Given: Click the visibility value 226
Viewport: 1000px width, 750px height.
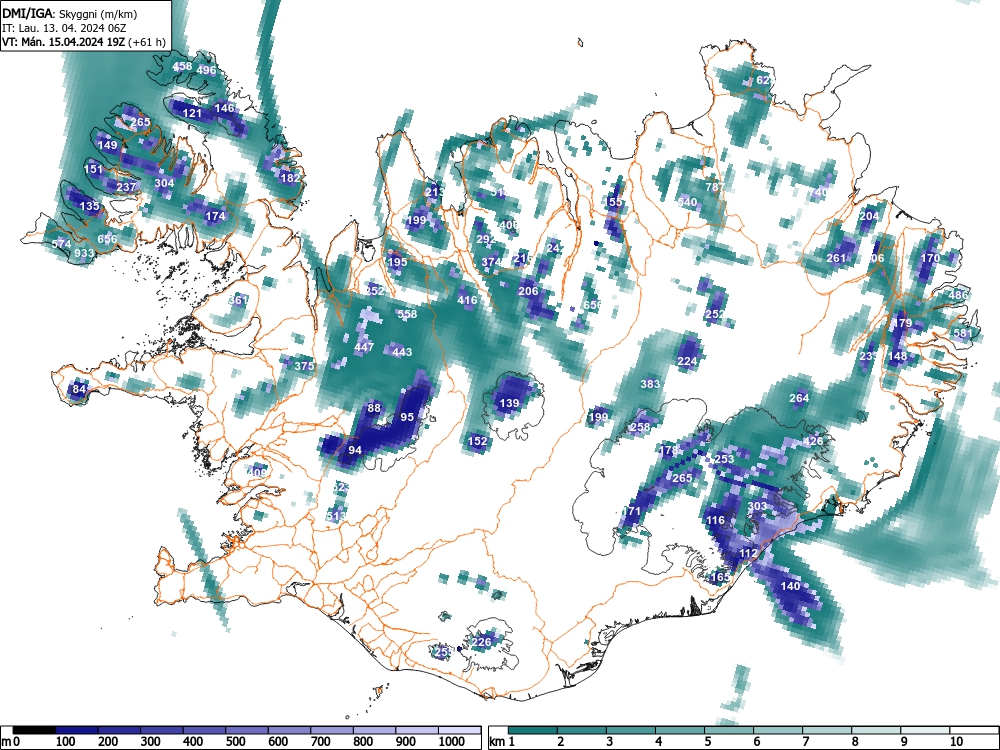Looking at the screenshot, I should tap(482, 642).
